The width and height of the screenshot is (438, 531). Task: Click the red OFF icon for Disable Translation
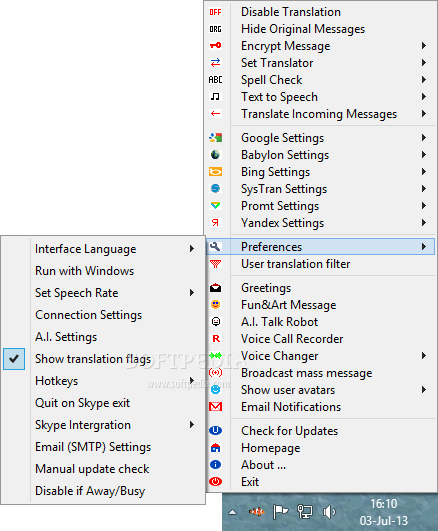pyautogui.click(x=215, y=12)
